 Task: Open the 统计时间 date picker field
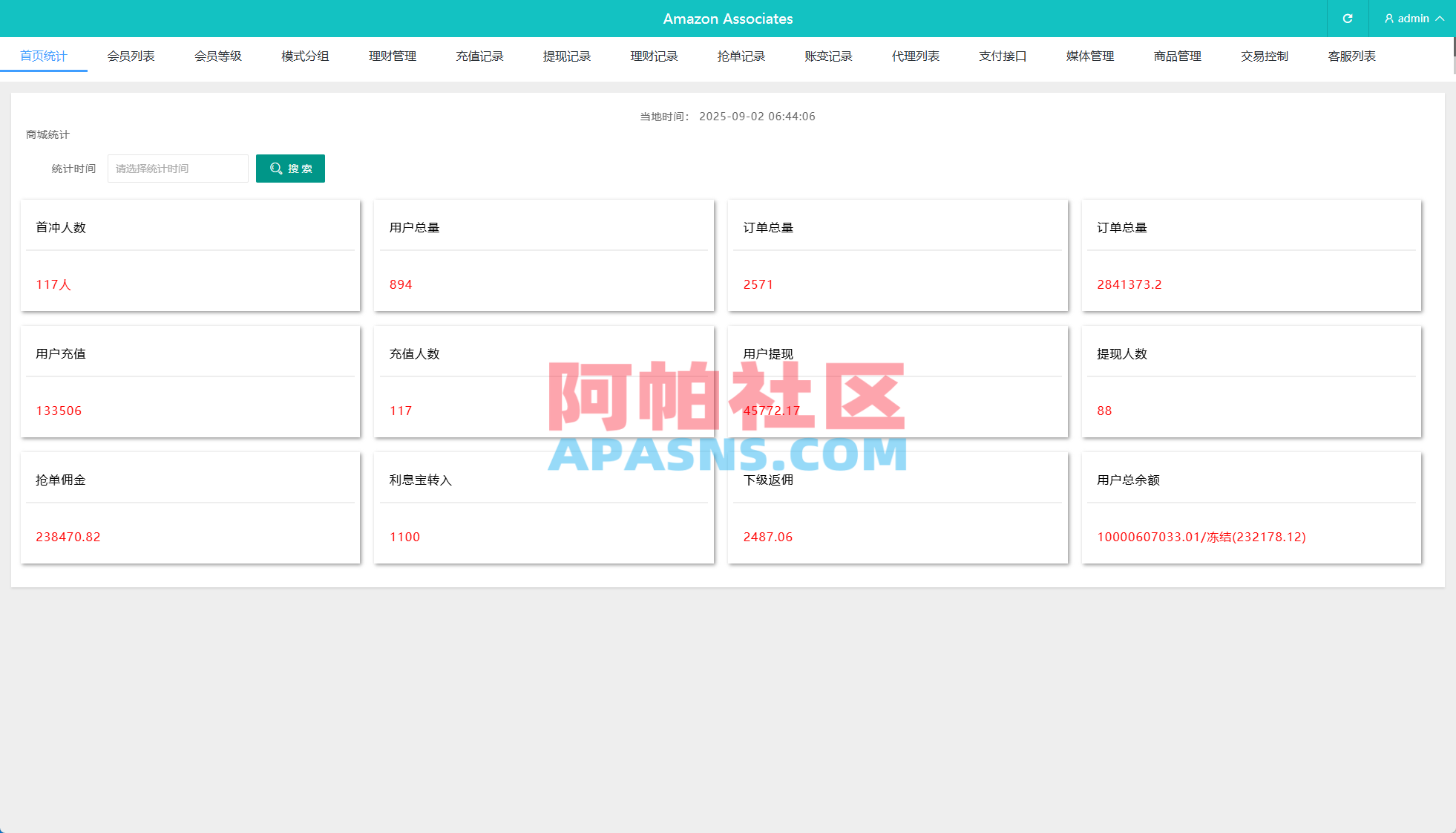(x=177, y=169)
